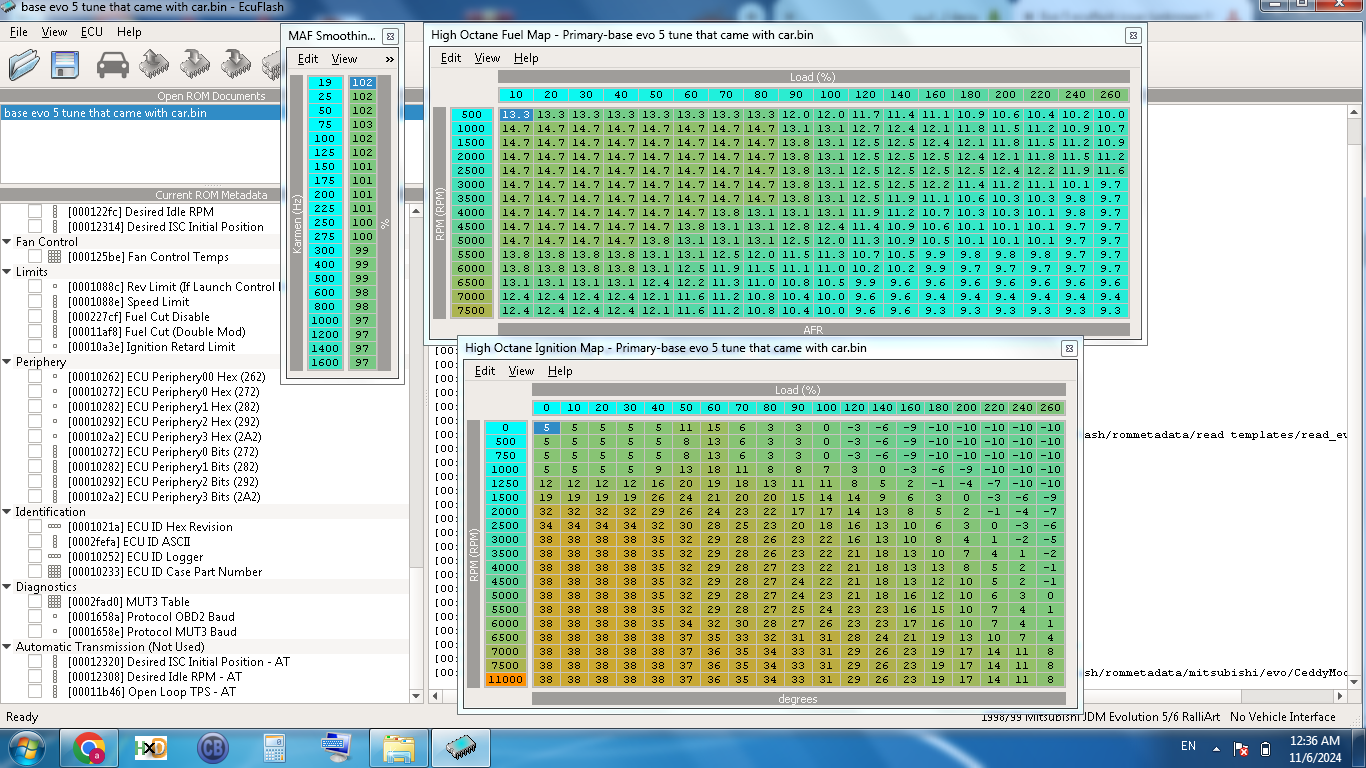Select the orange 11000 RPM row header

pos(506,680)
